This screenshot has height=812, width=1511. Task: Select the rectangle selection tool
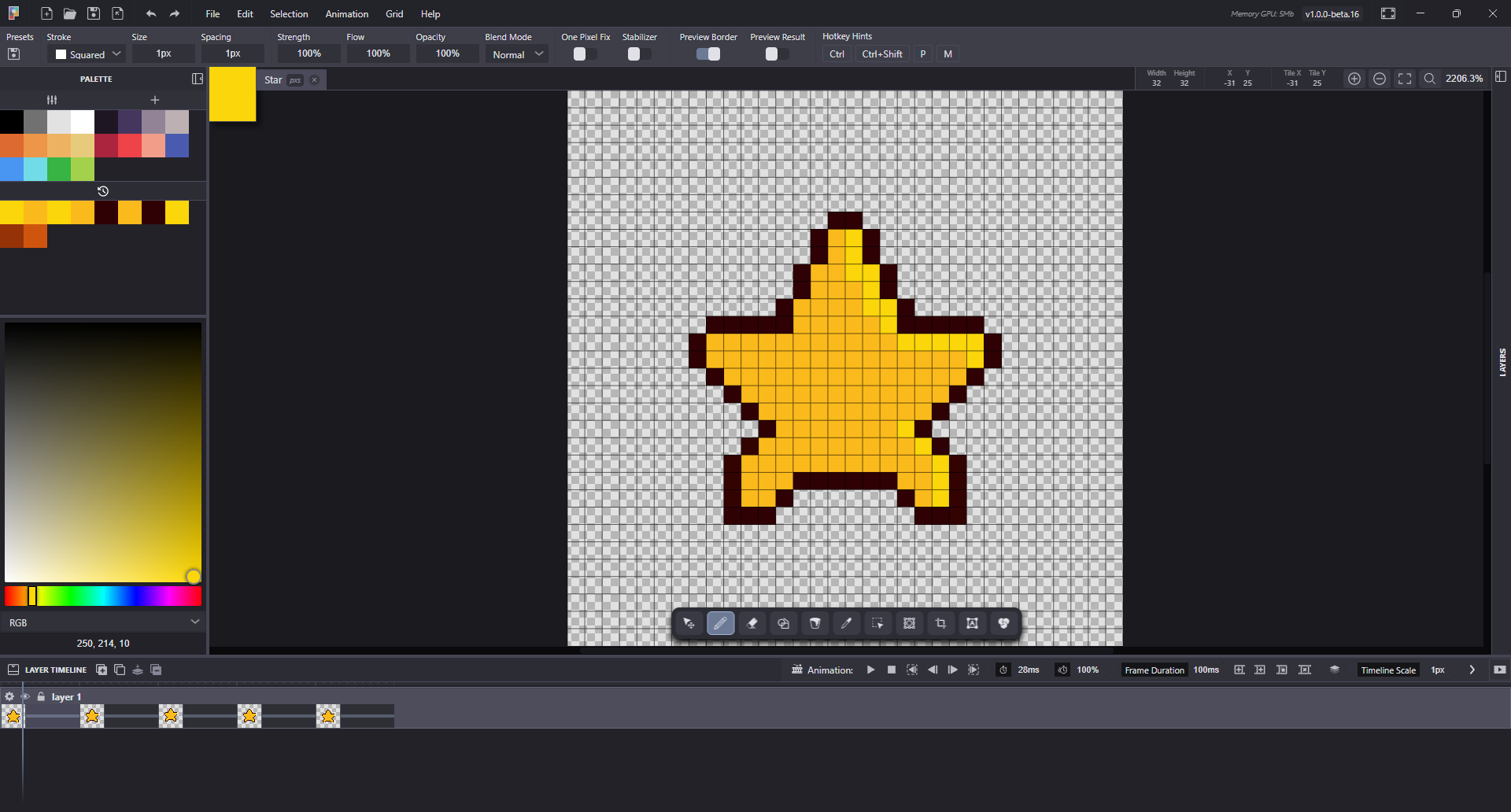point(877,623)
